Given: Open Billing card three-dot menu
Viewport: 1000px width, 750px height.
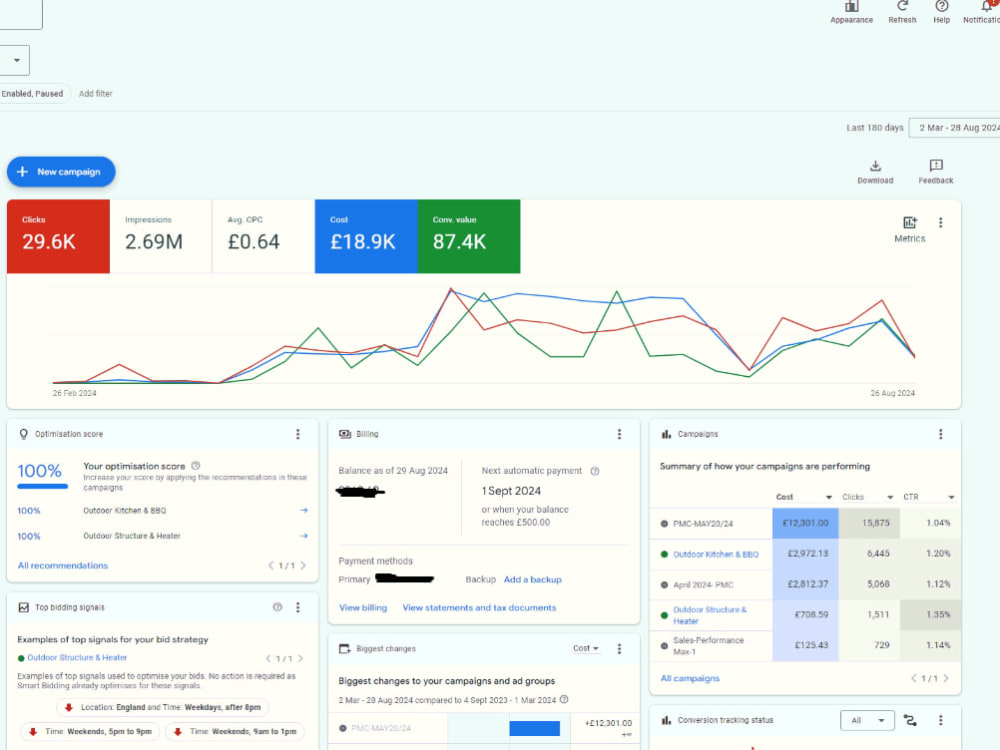Looking at the screenshot, I should pyautogui.click(x=619, y=434).
